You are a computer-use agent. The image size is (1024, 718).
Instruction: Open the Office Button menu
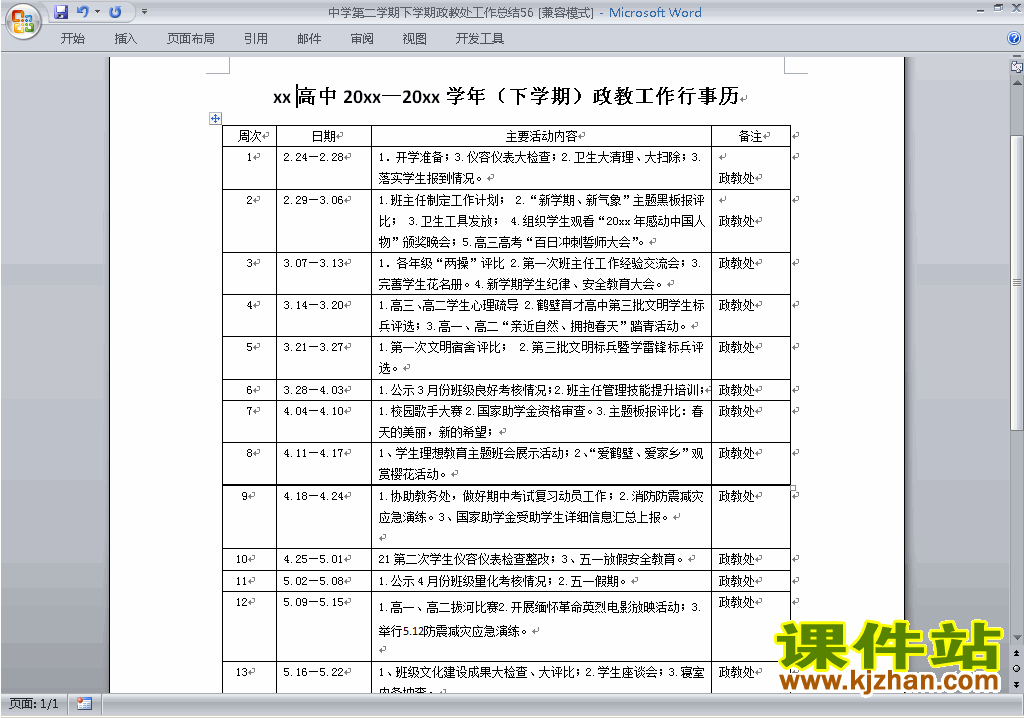23,22
